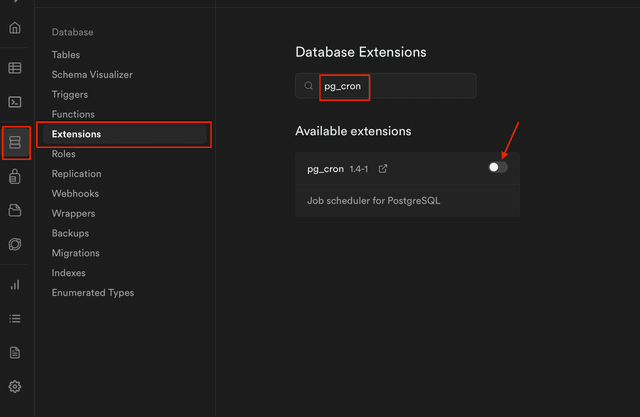Open the Logs list icon

(x=15, y=319)
